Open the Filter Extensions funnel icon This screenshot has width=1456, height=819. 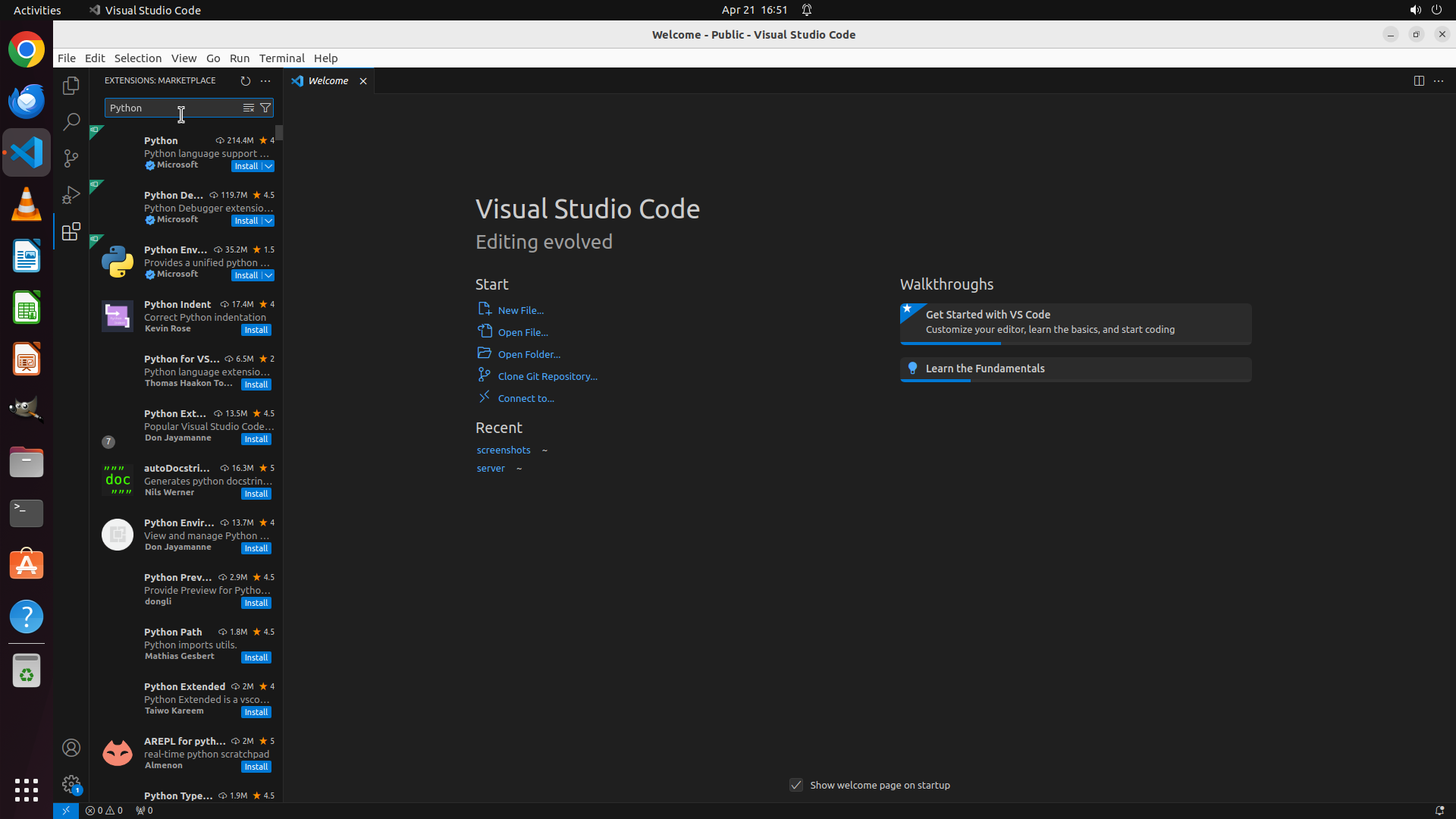pos(265,108)
